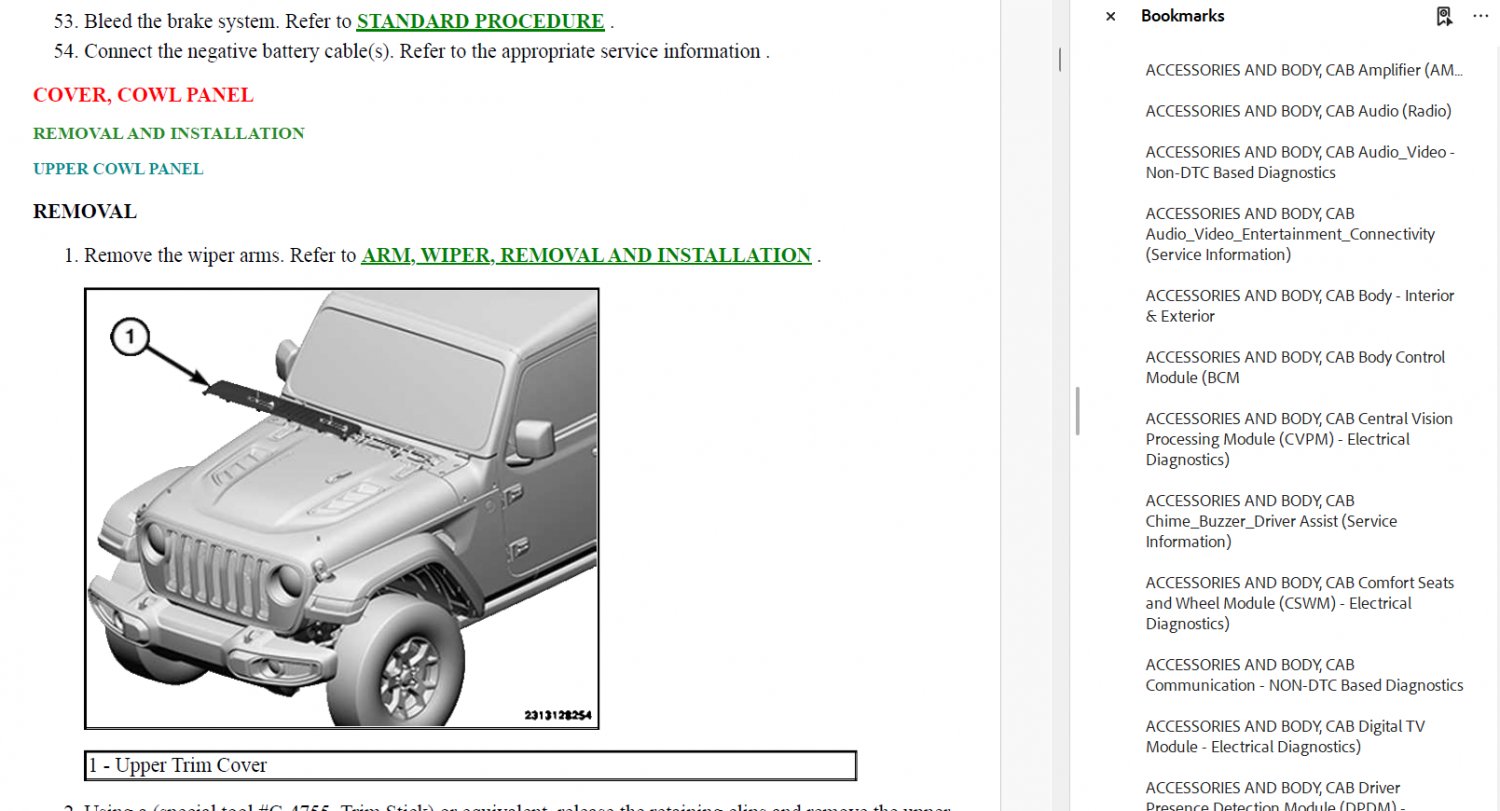Viewport: 1500px width, 811px height.
Task: Open bookmark CAB Body Control Module (BCM
Action: [1295, 367]
